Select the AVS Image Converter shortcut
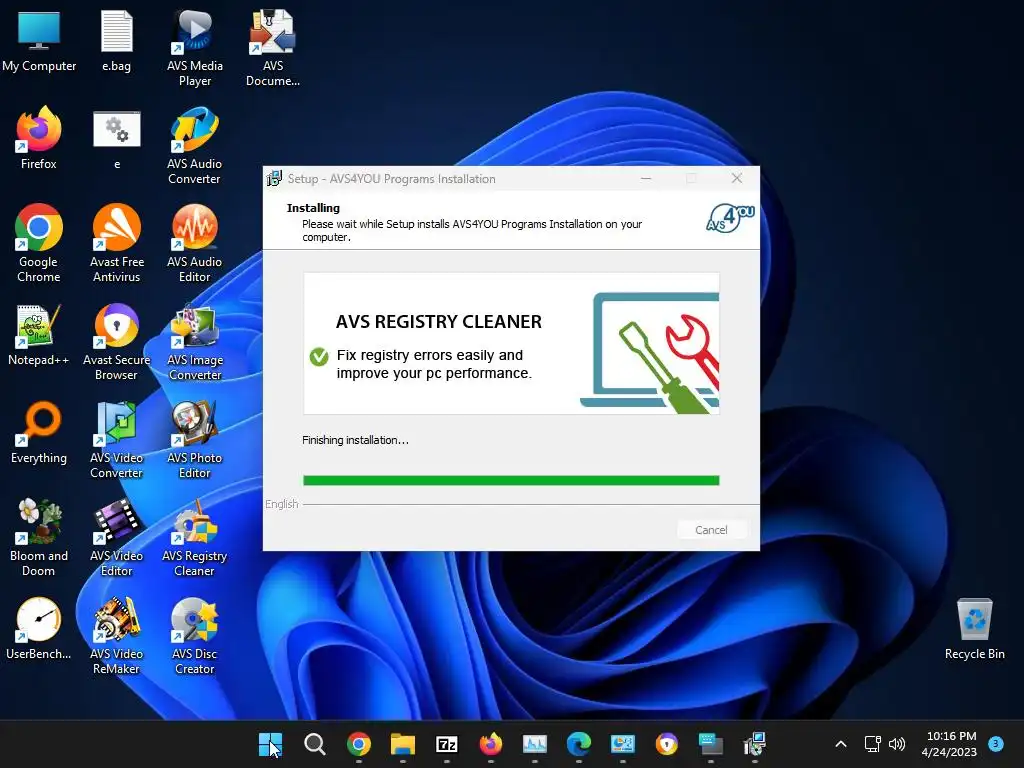 [195, 342]
